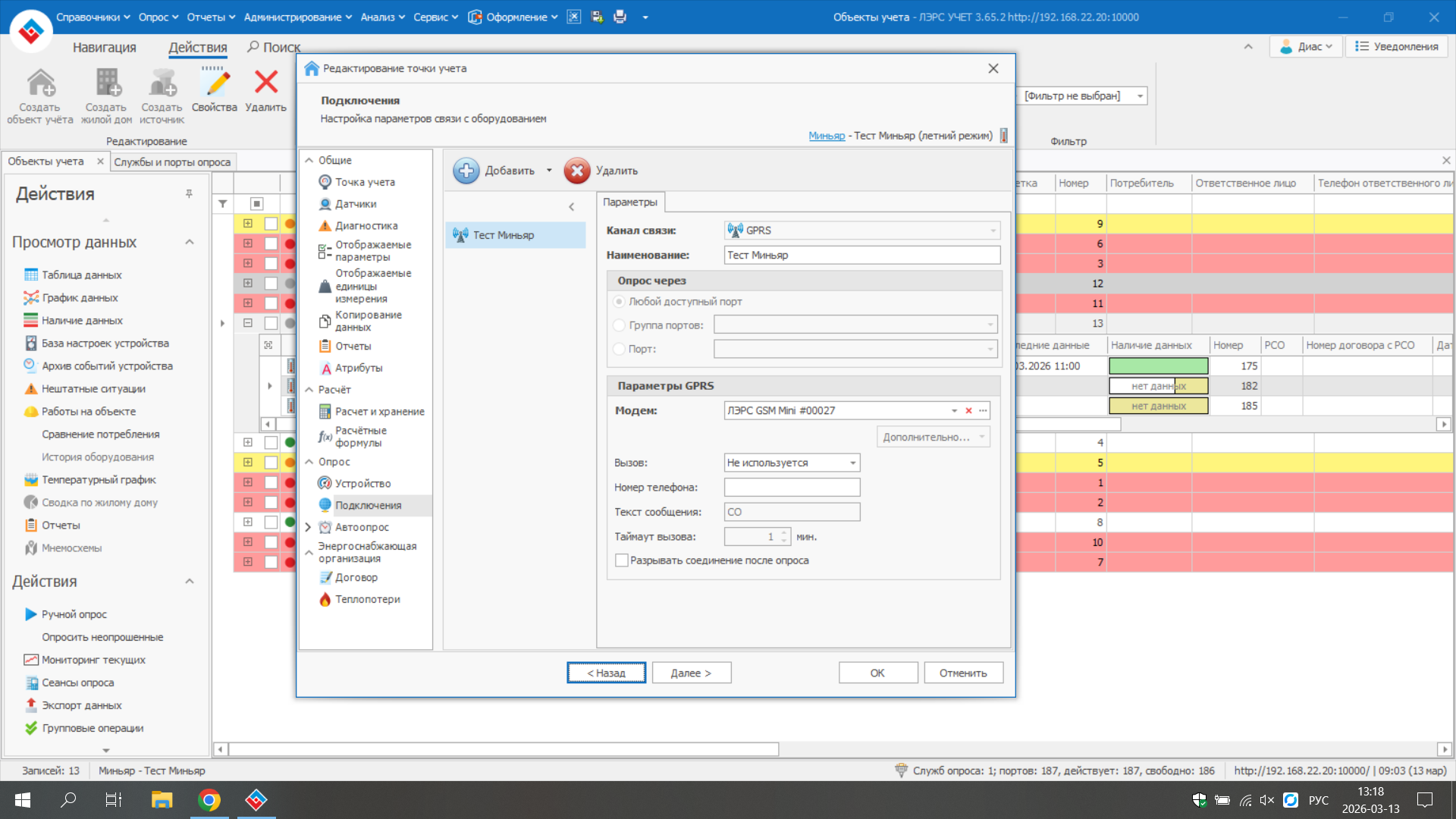1456x819 pixels.
Task: Click the Next button
Action: click(690, 673)
